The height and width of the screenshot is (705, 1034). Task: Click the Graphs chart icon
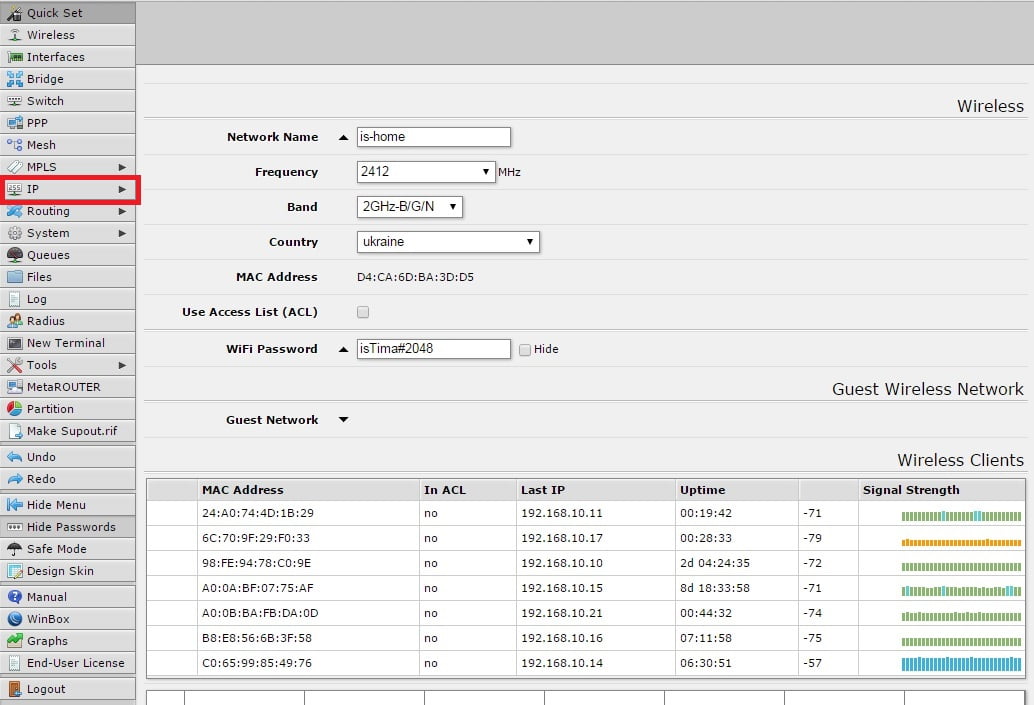click(x=15, y=641)
